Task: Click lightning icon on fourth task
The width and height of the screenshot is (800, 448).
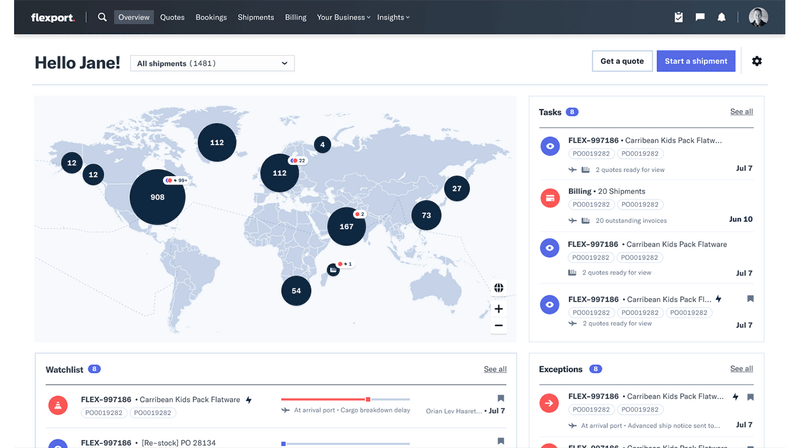Action: click(x=718, y=299)
